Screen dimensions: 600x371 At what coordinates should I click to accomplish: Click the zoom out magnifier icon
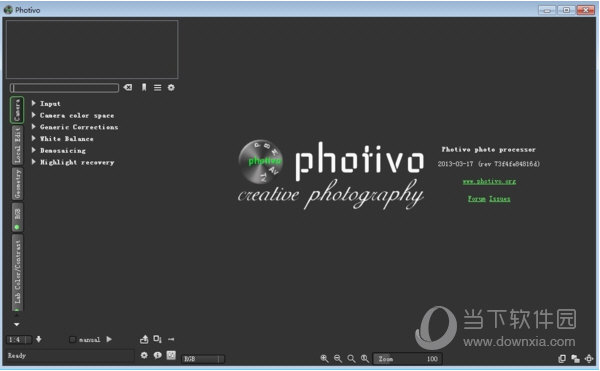(x=338, y=359)
